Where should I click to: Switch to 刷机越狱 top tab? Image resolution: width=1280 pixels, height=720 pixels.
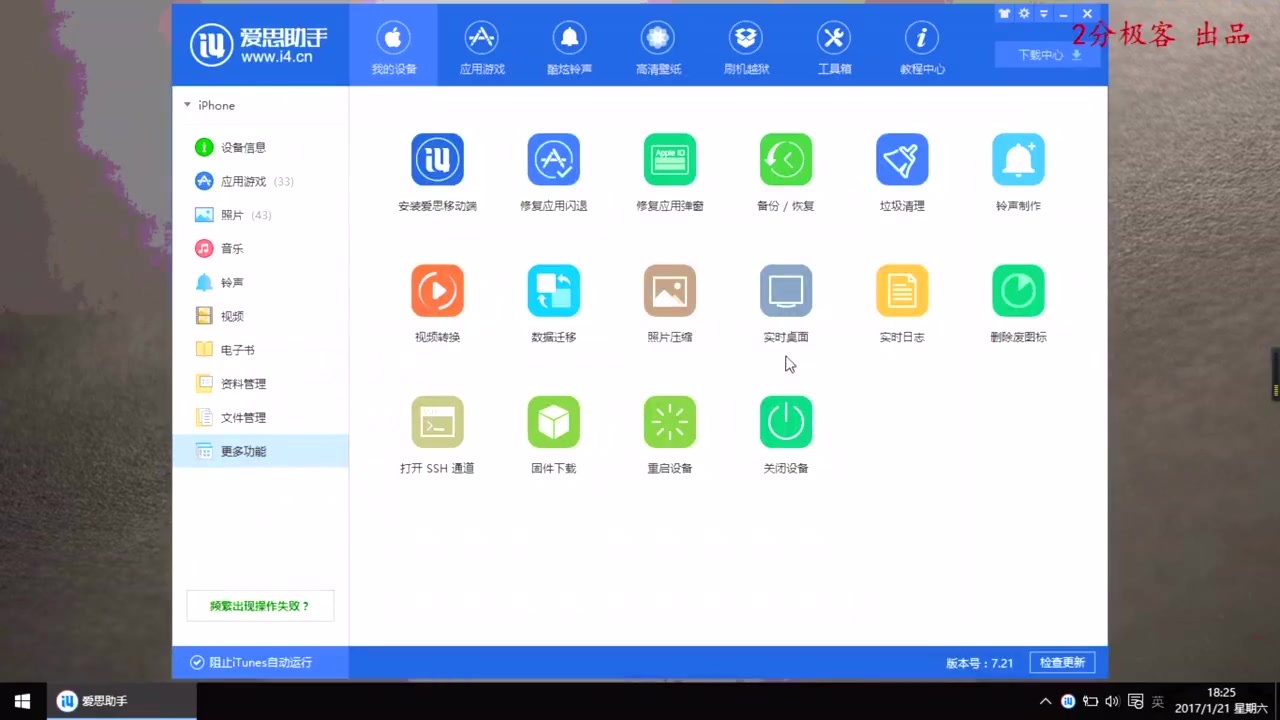[745, 46]
